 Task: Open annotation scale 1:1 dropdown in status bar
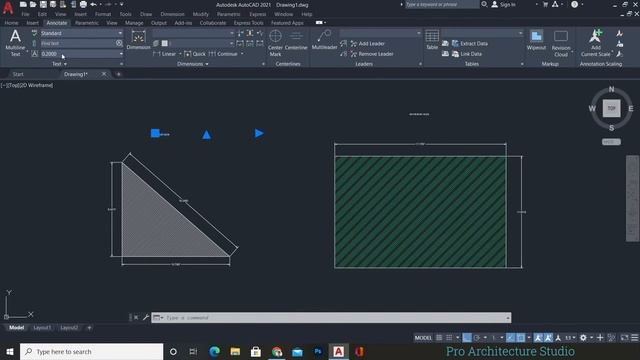pyautogui.click(x=570, y=338)
